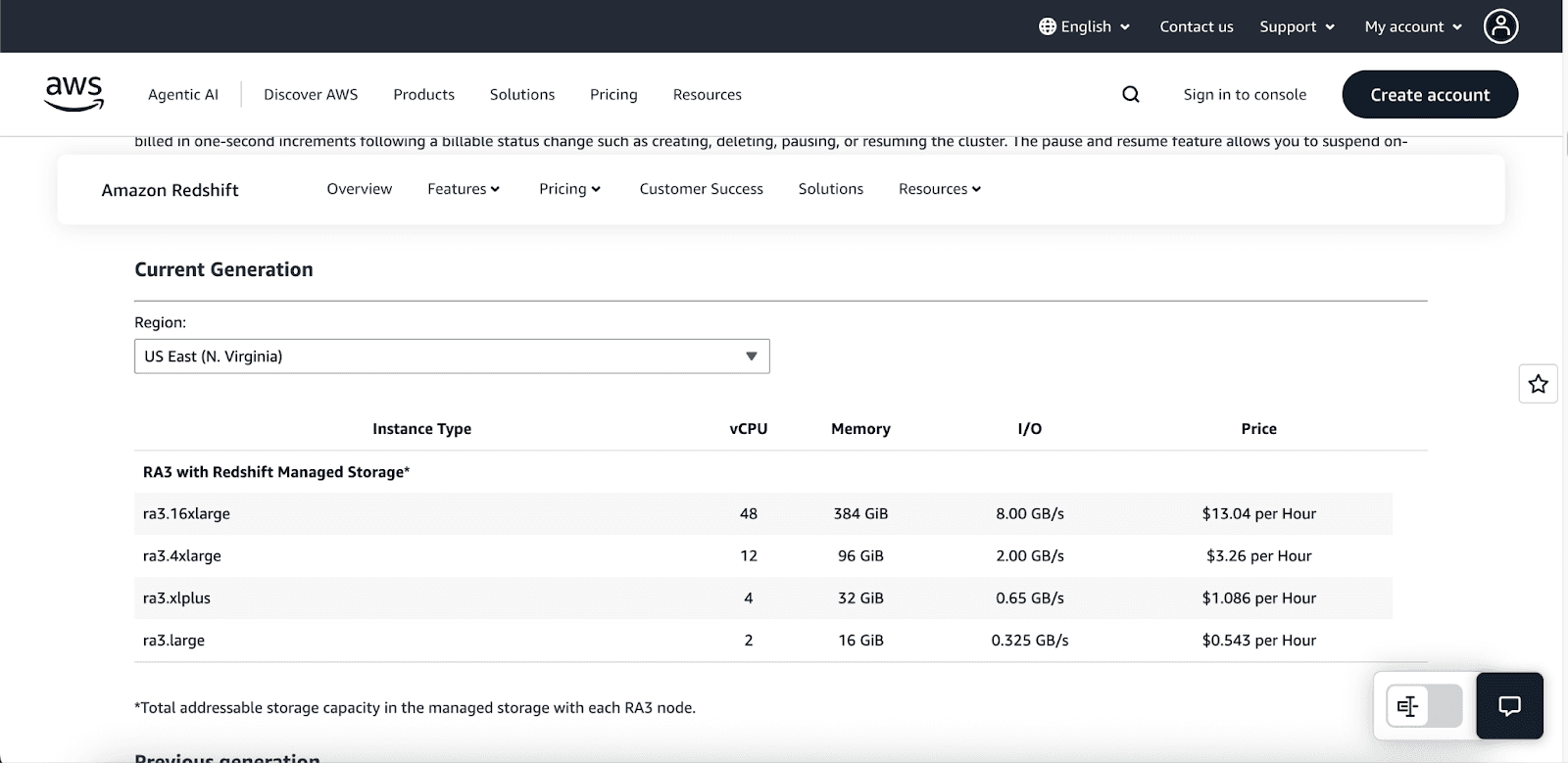Expand Features submenu in Redshift nav
1568x763 pixels.
[x=464, y=189]
